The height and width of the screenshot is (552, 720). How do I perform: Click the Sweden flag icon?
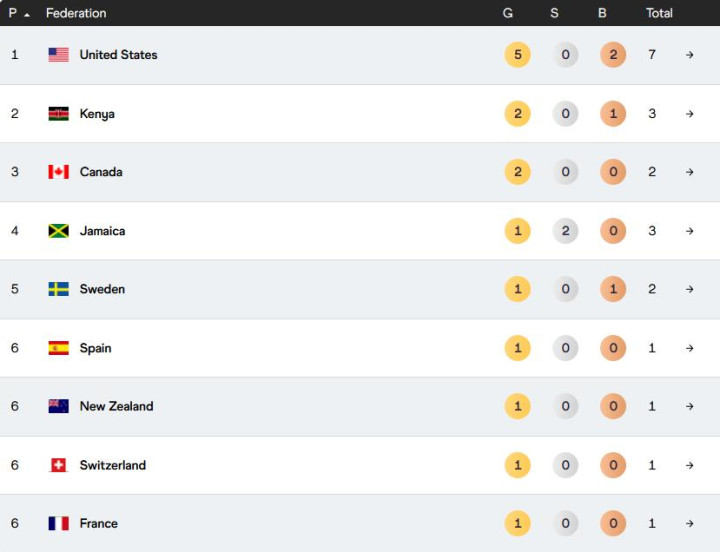coord(58,289)
